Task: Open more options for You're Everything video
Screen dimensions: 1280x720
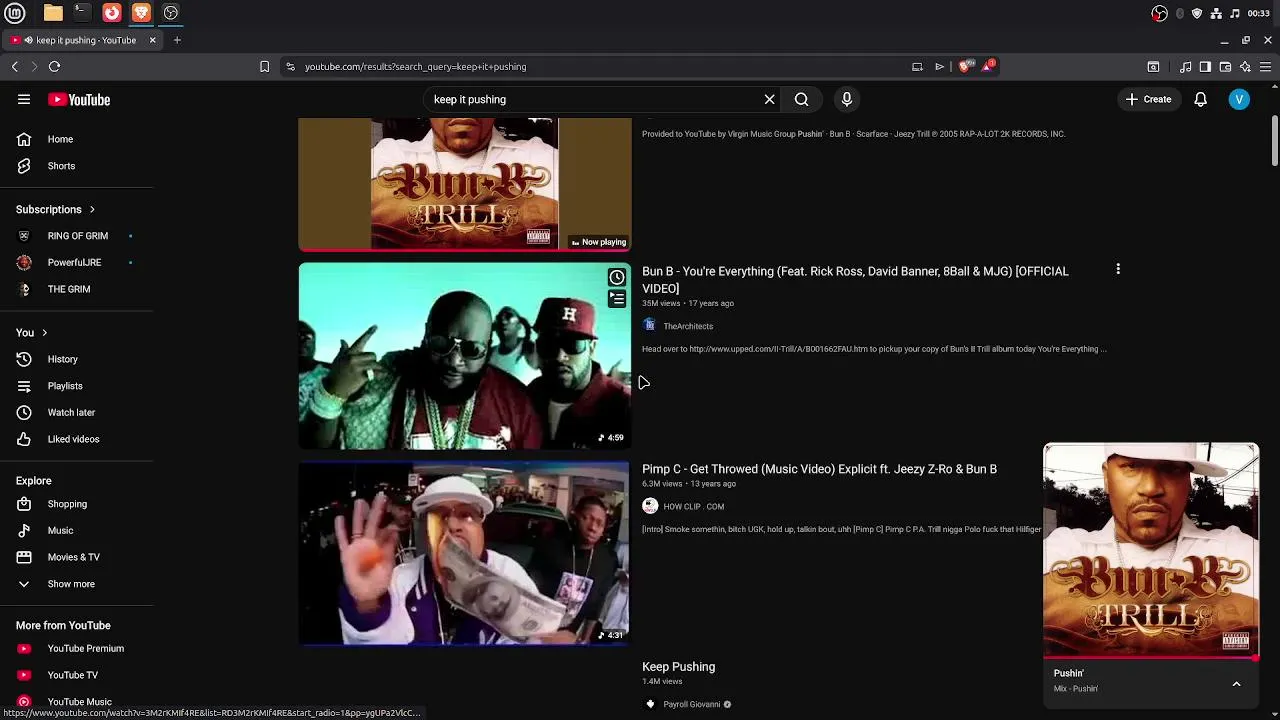Action: [1118, 269]
